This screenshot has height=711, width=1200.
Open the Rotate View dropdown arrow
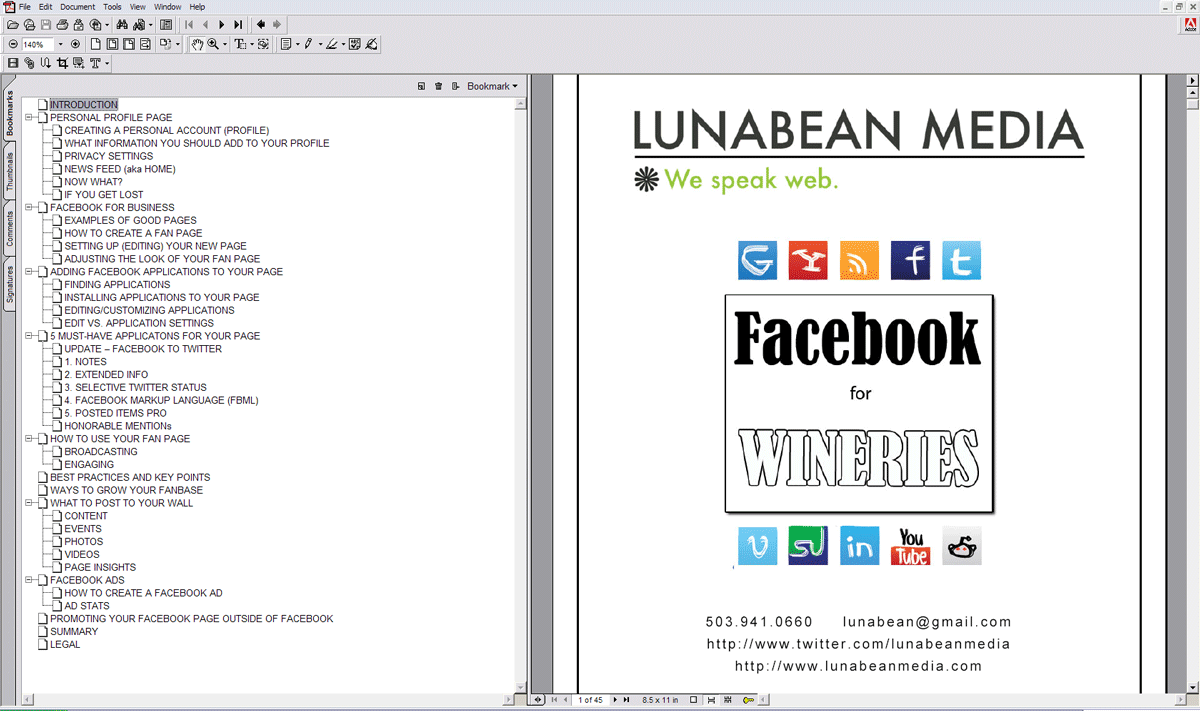click(178, 44)
